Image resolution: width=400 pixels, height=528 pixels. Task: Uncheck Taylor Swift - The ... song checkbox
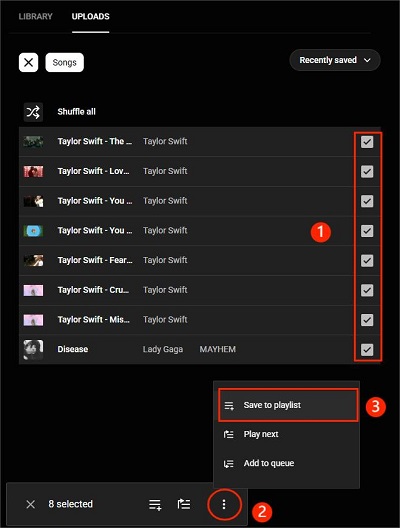[367, 142]
